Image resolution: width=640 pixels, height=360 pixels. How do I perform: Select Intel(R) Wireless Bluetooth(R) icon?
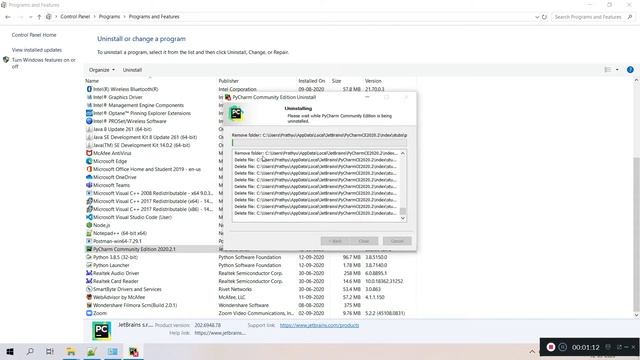(x=89, y=89)
